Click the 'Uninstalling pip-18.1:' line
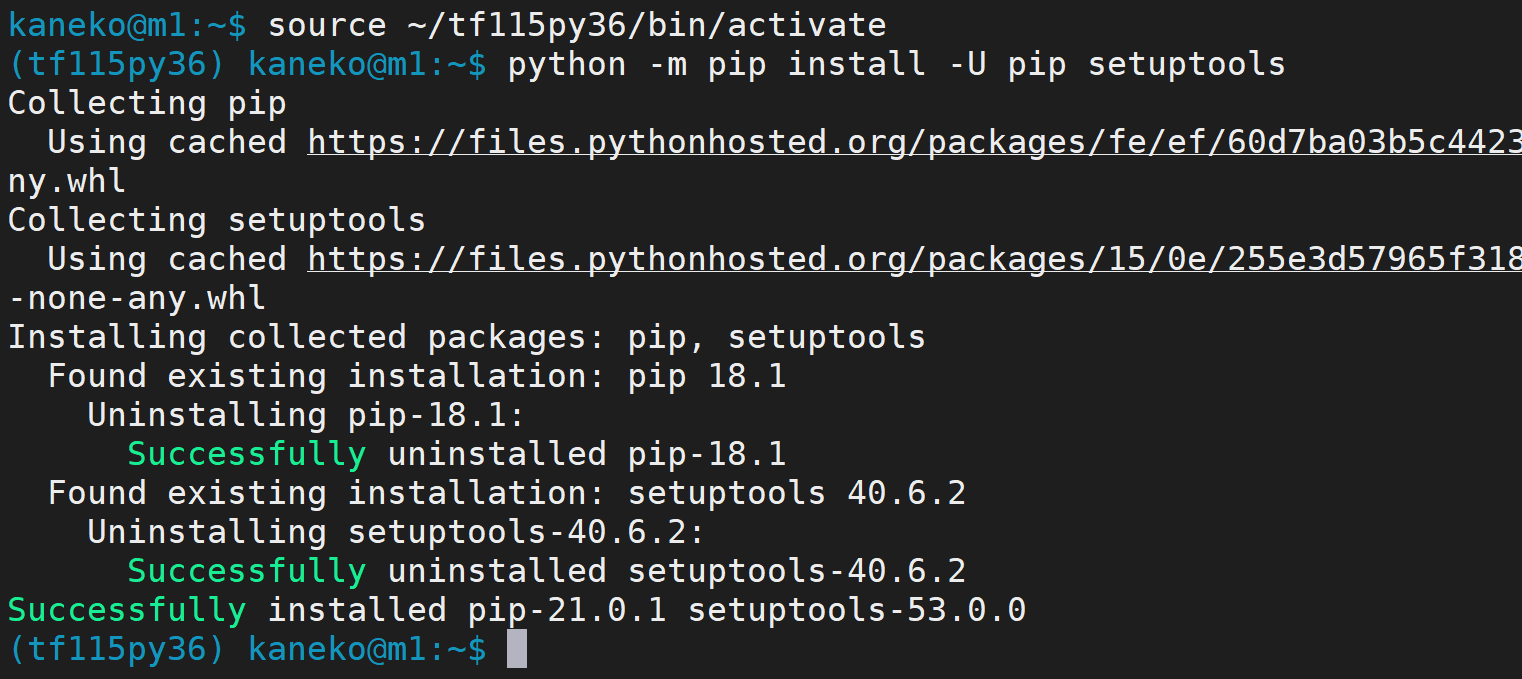The image size is (1522, 679). point(306,416)
